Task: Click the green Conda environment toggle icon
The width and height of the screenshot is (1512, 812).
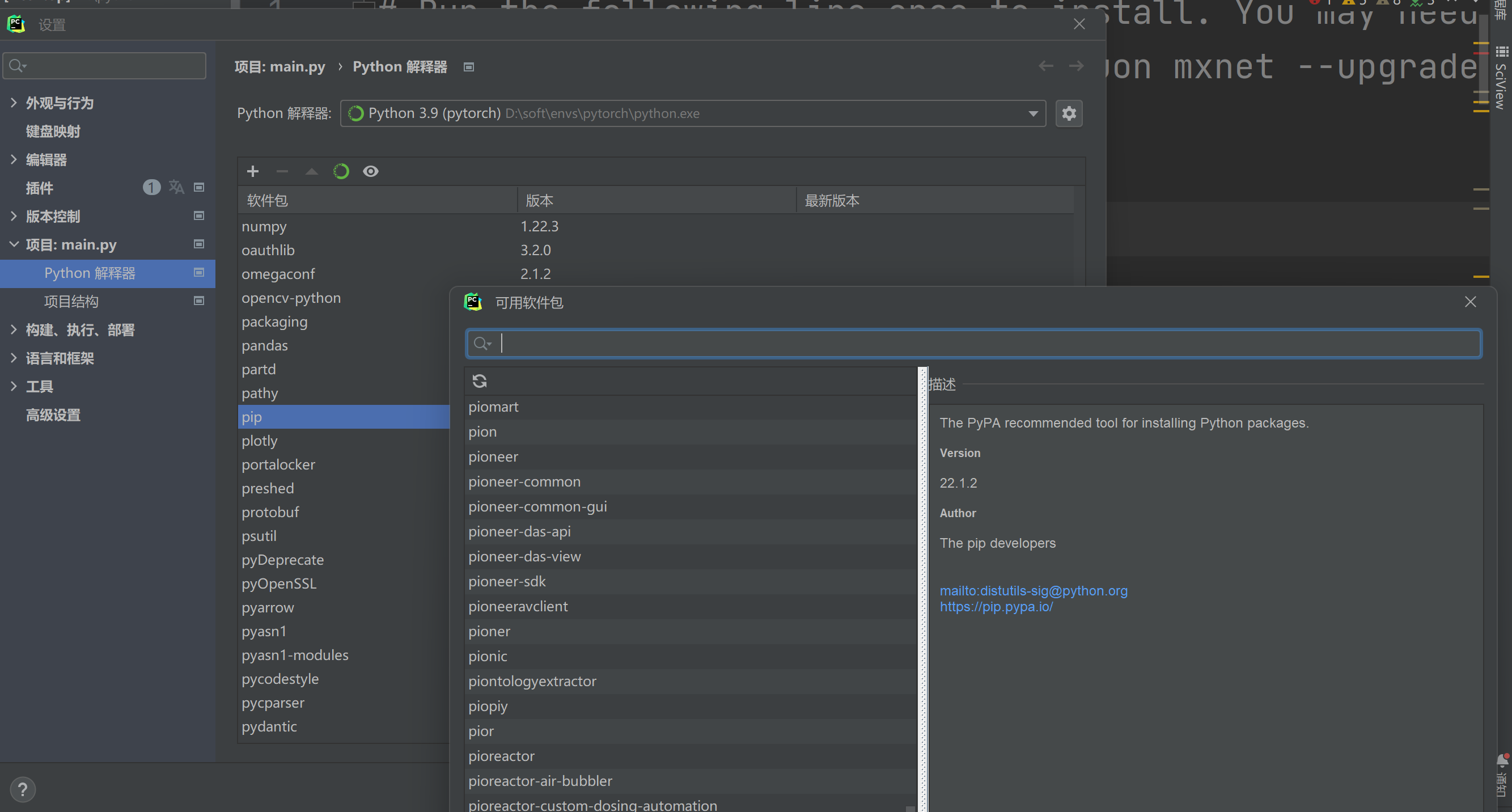Action: point(341,171)
